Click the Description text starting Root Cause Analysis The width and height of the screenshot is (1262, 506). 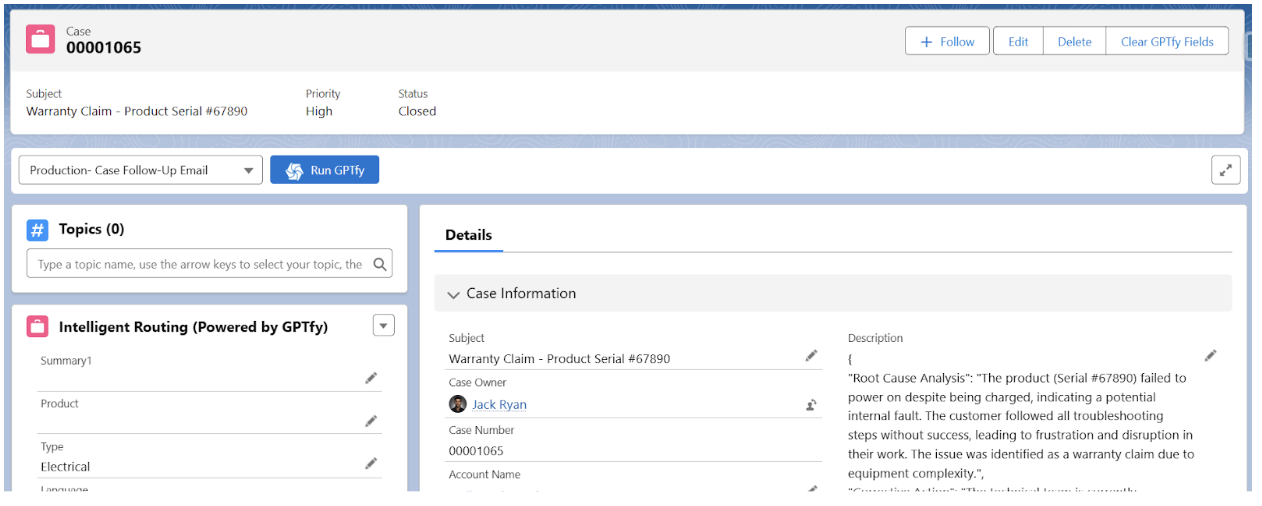[x=1021, y=426]
